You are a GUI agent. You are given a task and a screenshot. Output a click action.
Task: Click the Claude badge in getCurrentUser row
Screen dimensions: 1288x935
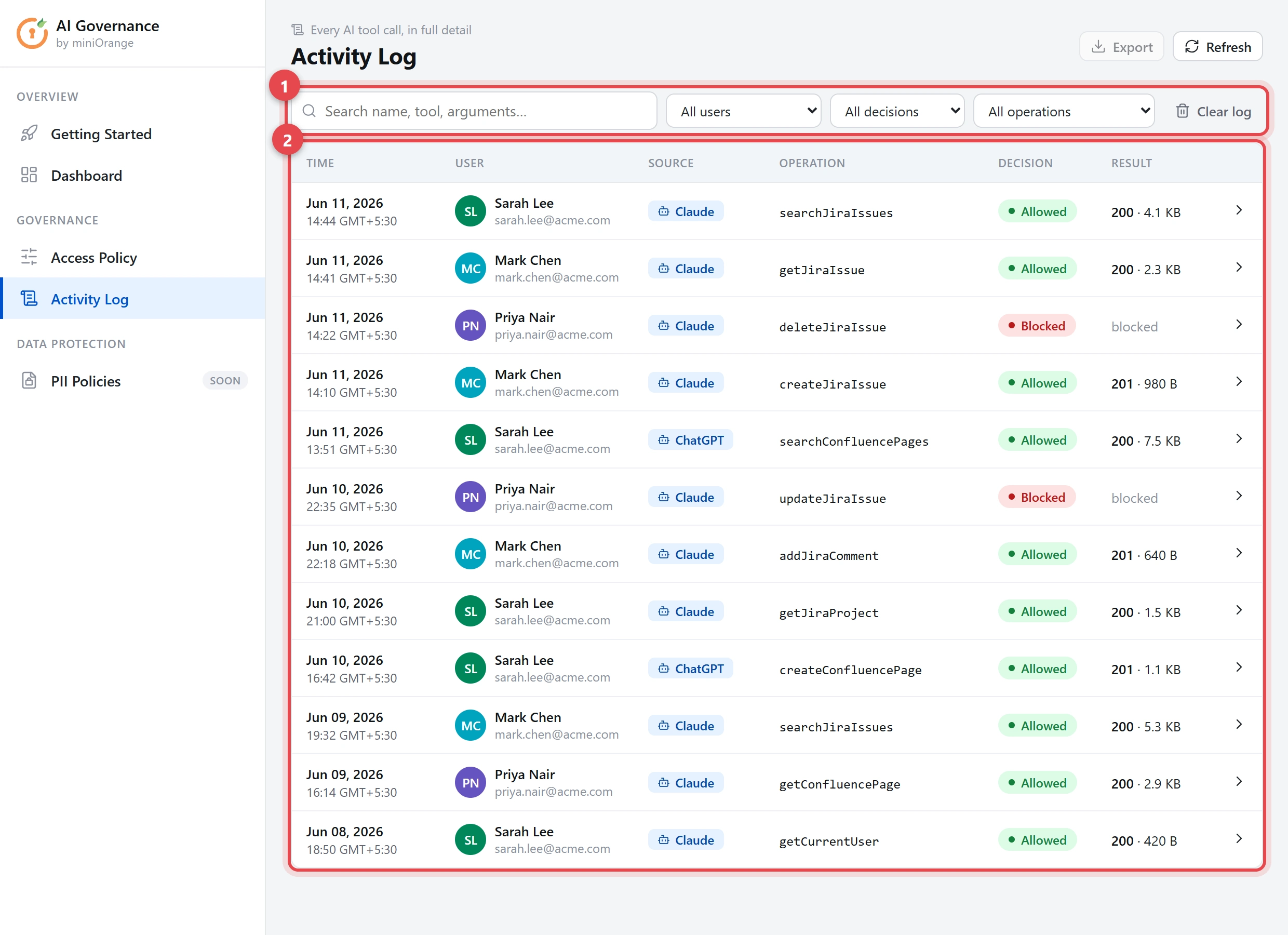pos(686,840)
